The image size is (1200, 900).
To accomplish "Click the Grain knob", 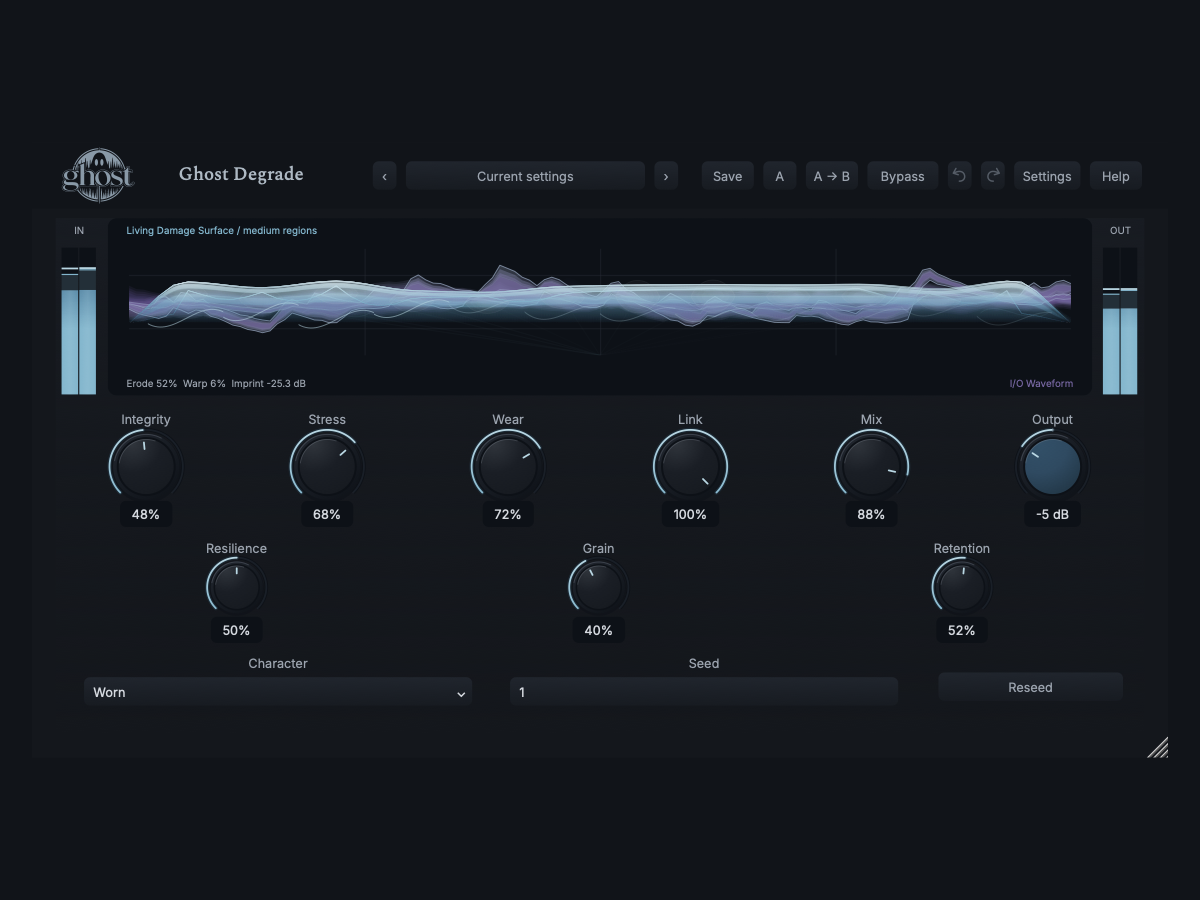I will (598, 587).
